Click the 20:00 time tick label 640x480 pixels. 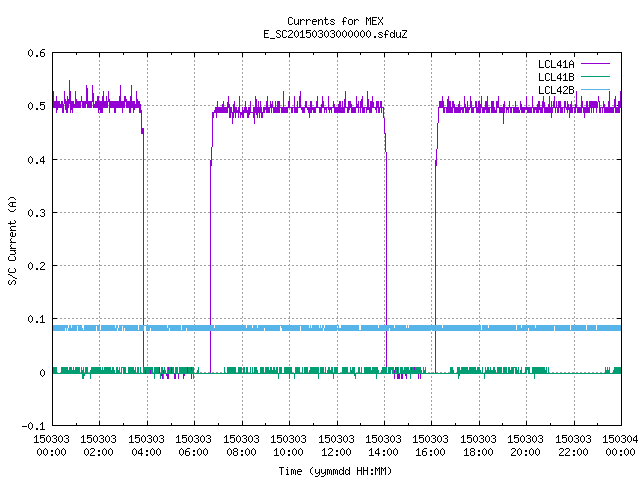525,452
